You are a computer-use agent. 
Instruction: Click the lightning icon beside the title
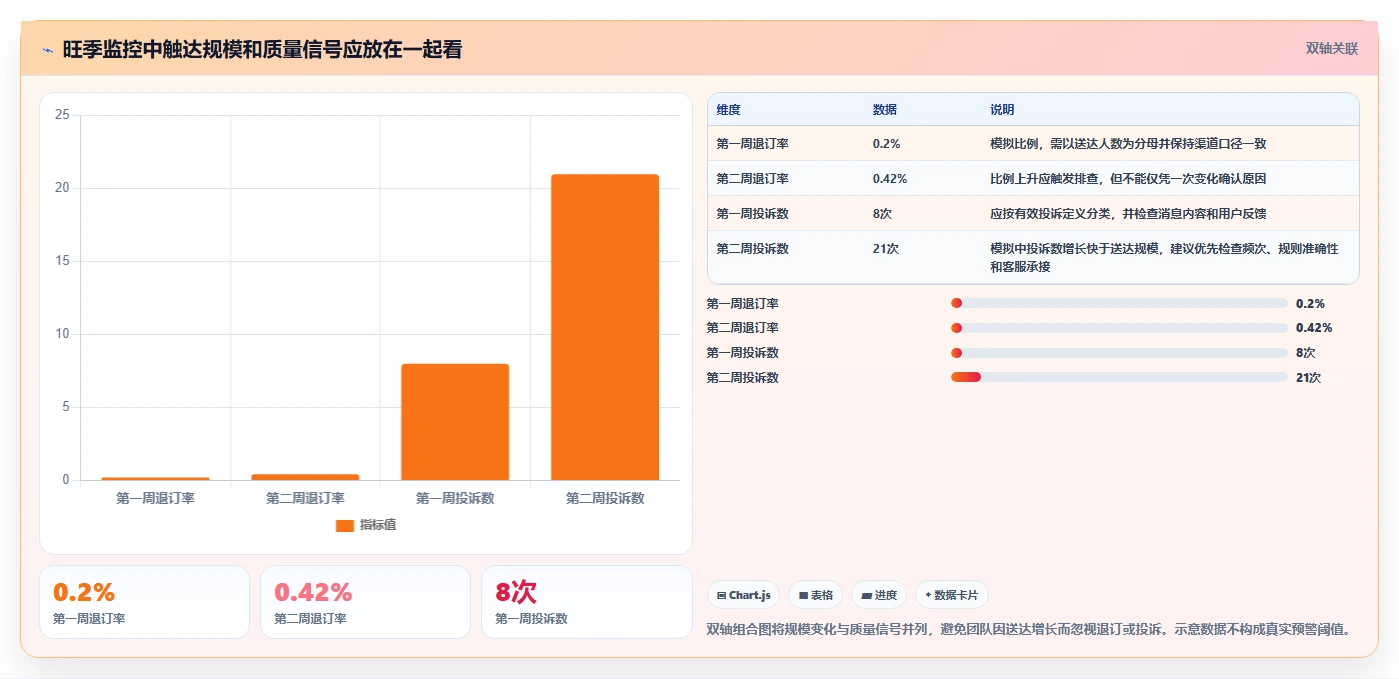[47, 49]
